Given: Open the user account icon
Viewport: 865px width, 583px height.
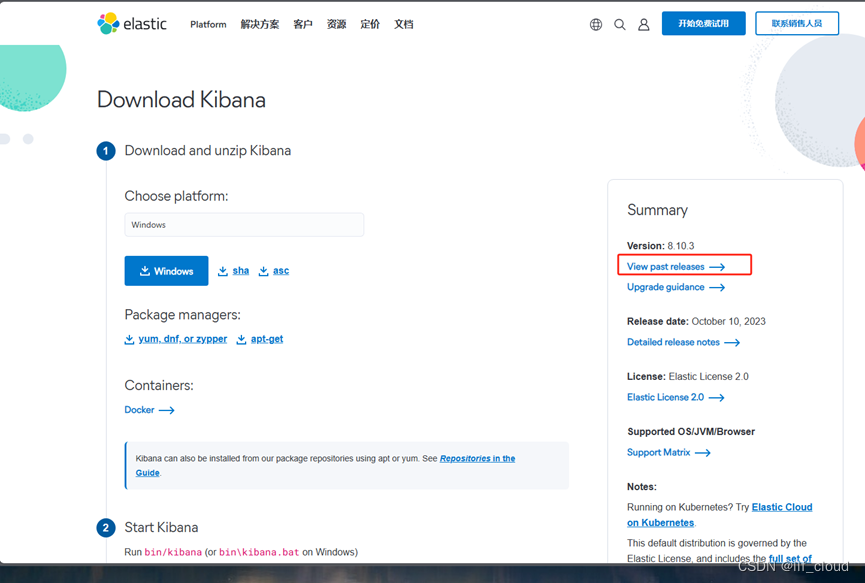Looking at the screenshot, I should click(x=644, y=24).
